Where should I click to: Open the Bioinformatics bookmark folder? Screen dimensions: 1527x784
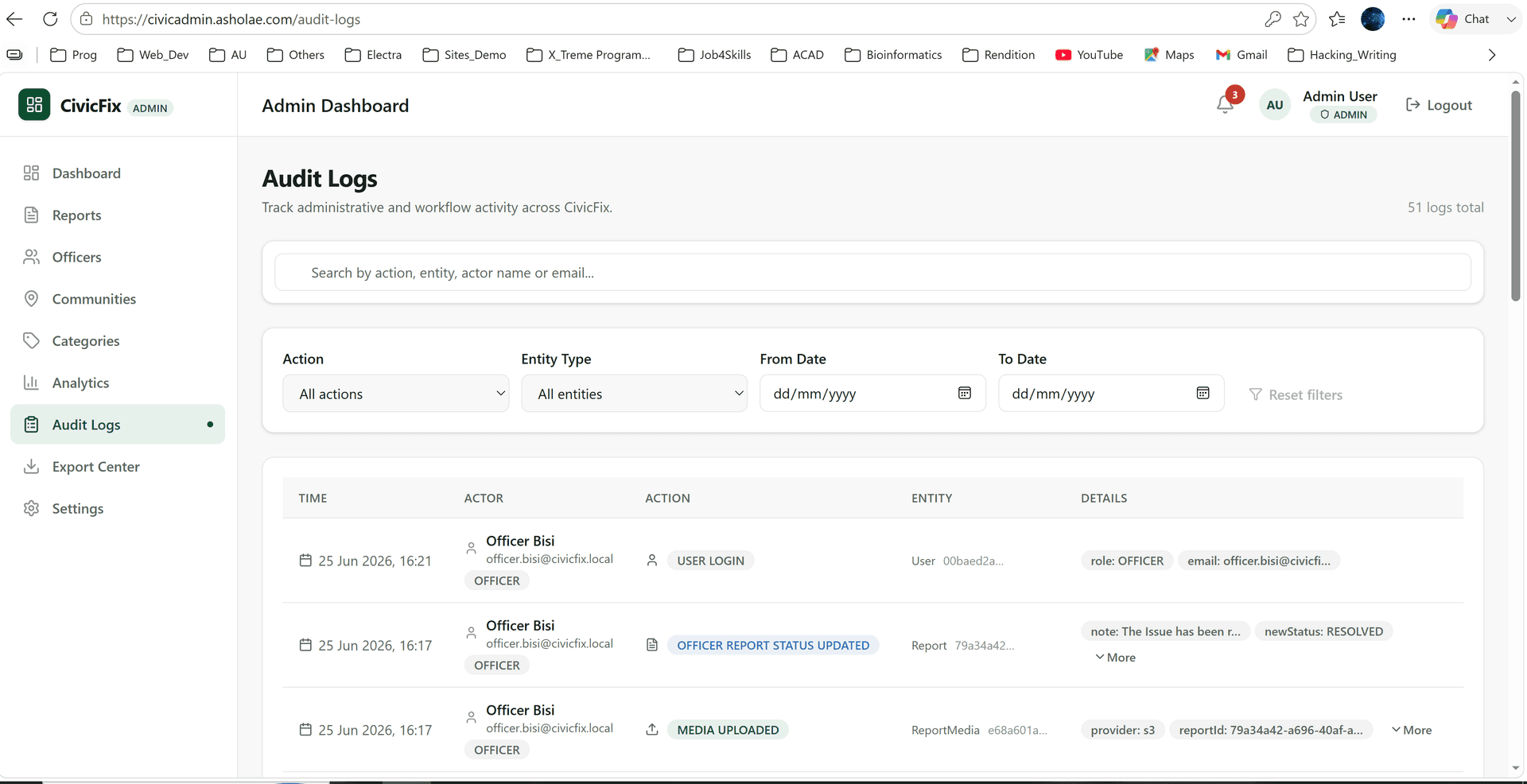point(893,55)
